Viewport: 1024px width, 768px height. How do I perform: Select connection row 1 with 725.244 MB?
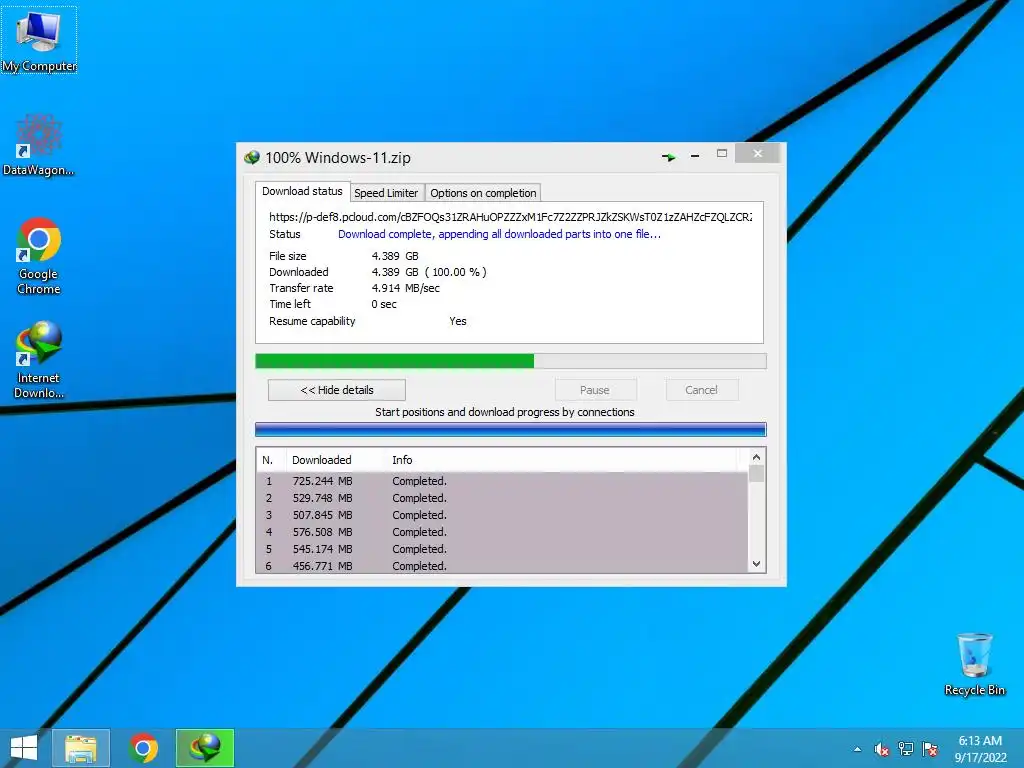(x=502, y=481)
